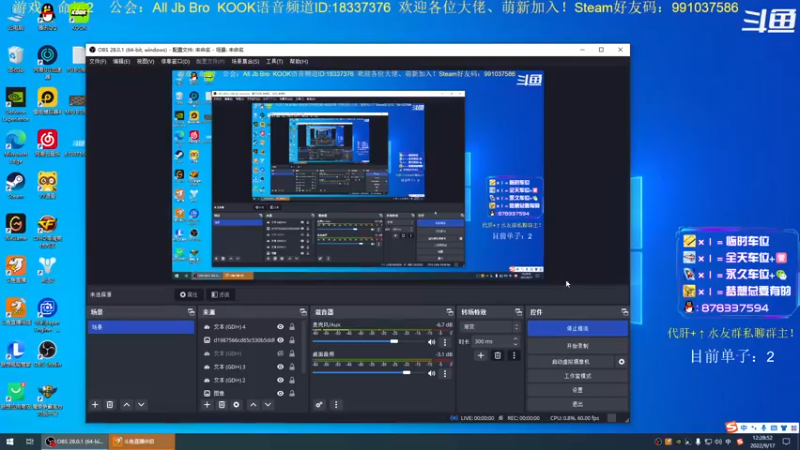Open the Microsoft Edge desktop icon

(15, 146)
